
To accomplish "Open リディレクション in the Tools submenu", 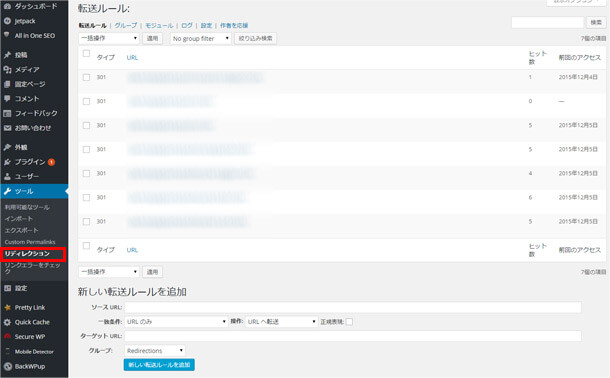I will [27, 254].
